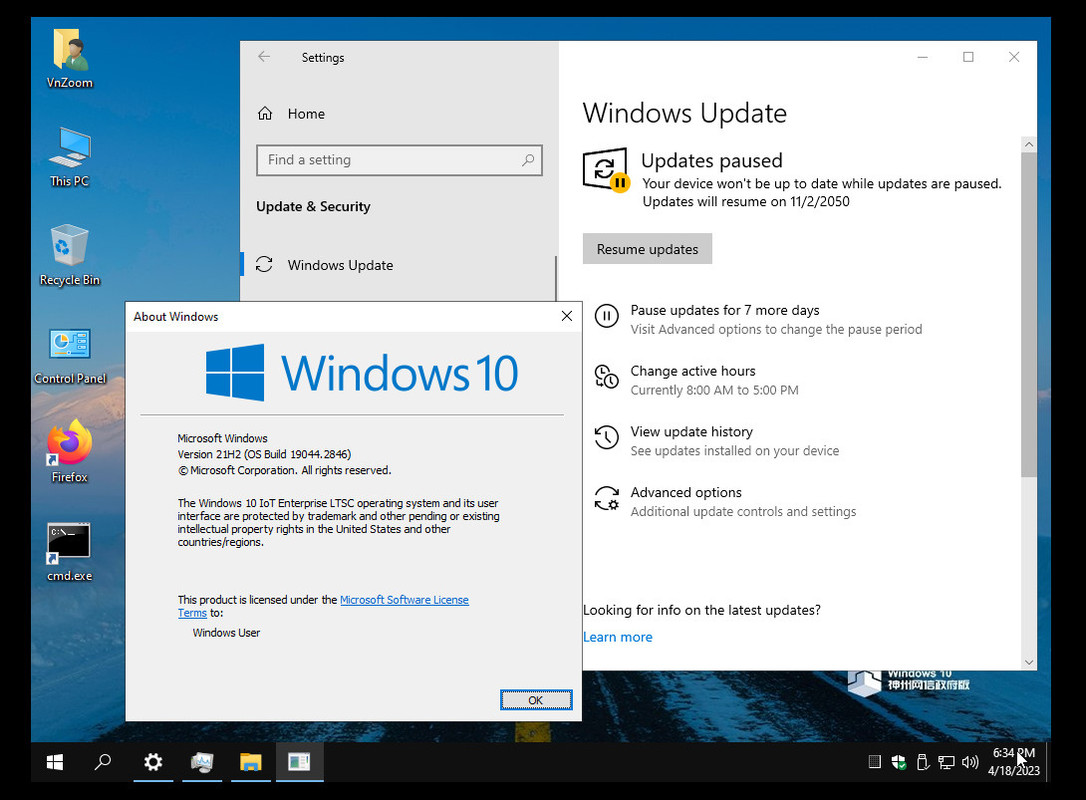
Task: Minimize the Settings window
Action: click(x=923, y=57)
